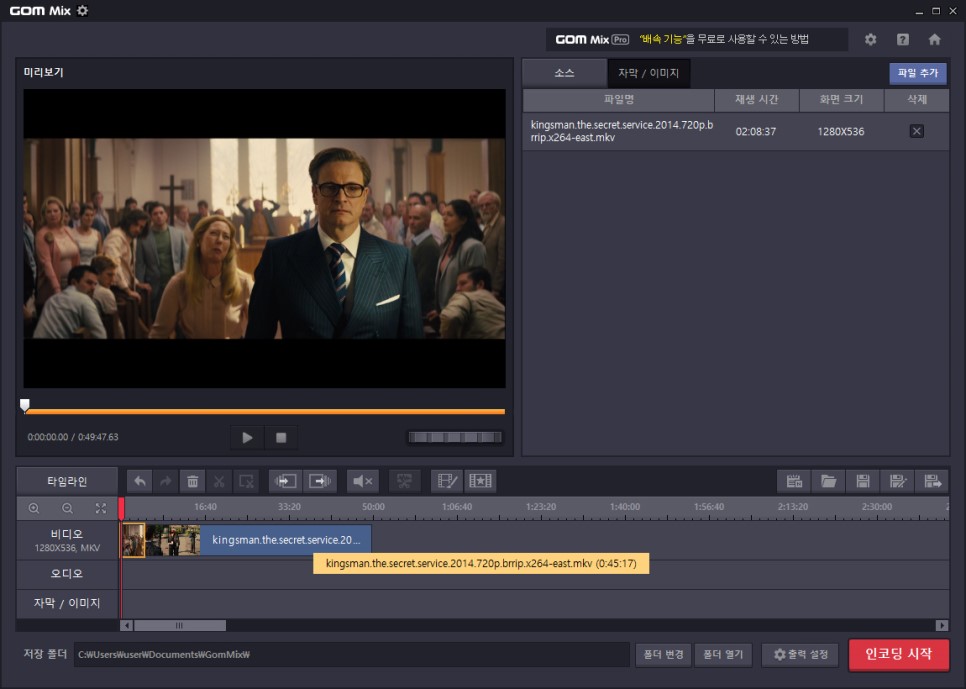
Task: Open the video effects film-star icon
Action: pyautogui.click(x=480, y=481)
